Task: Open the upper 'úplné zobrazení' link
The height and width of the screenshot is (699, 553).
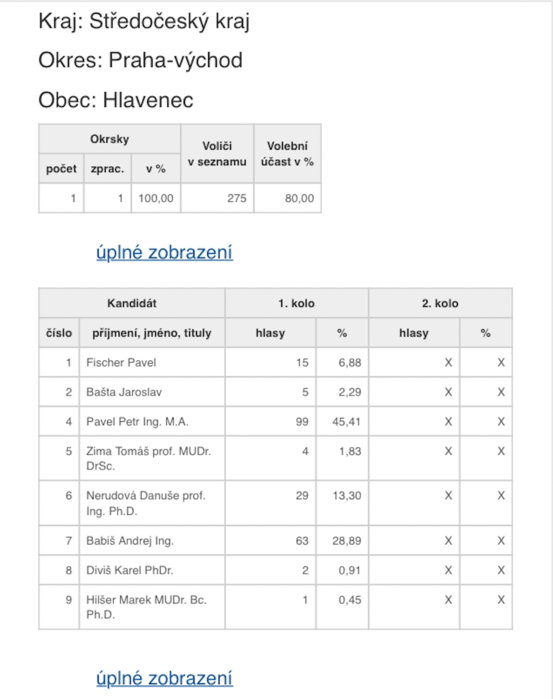Action: (164, 252)
